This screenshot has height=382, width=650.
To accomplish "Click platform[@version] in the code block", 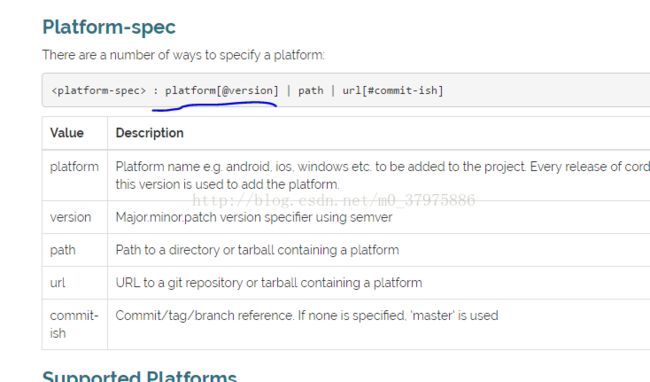I will (x=222, y=90).
